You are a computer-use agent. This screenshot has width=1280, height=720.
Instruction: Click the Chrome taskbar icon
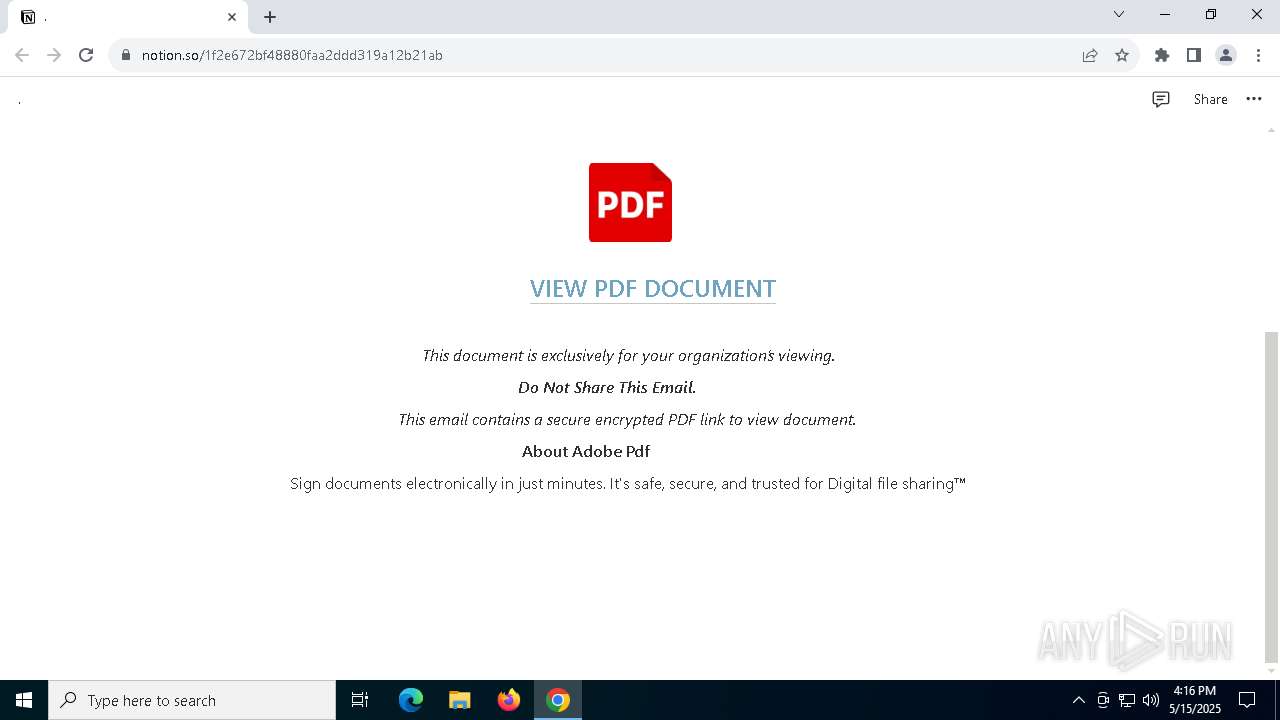558,700
